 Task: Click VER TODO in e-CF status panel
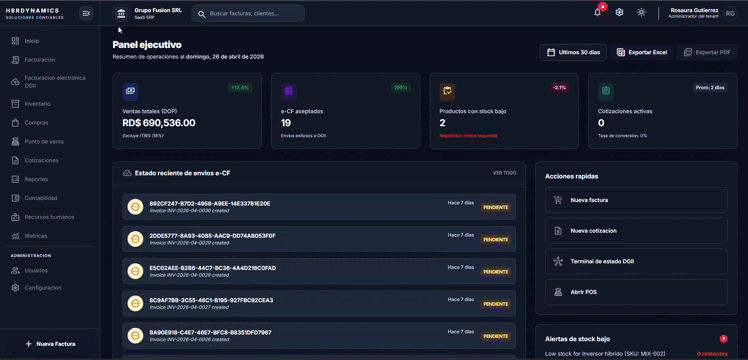504,173
